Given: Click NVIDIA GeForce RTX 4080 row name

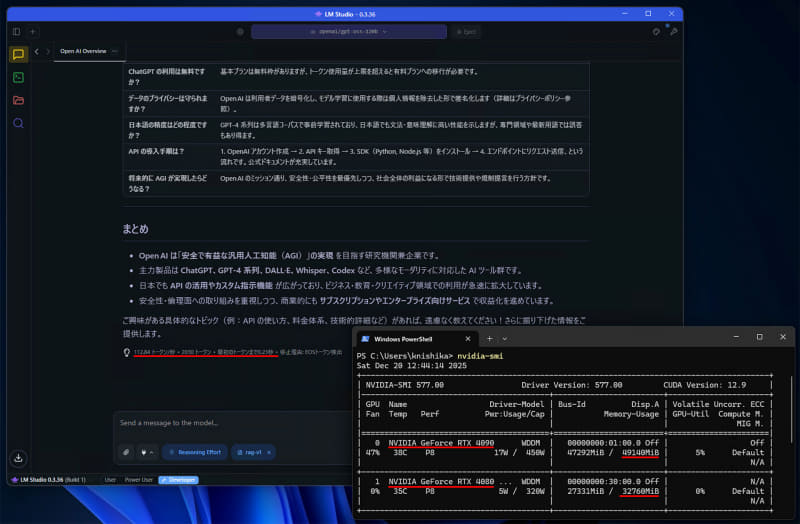Looking at the screenshot, I should [441, 482].
